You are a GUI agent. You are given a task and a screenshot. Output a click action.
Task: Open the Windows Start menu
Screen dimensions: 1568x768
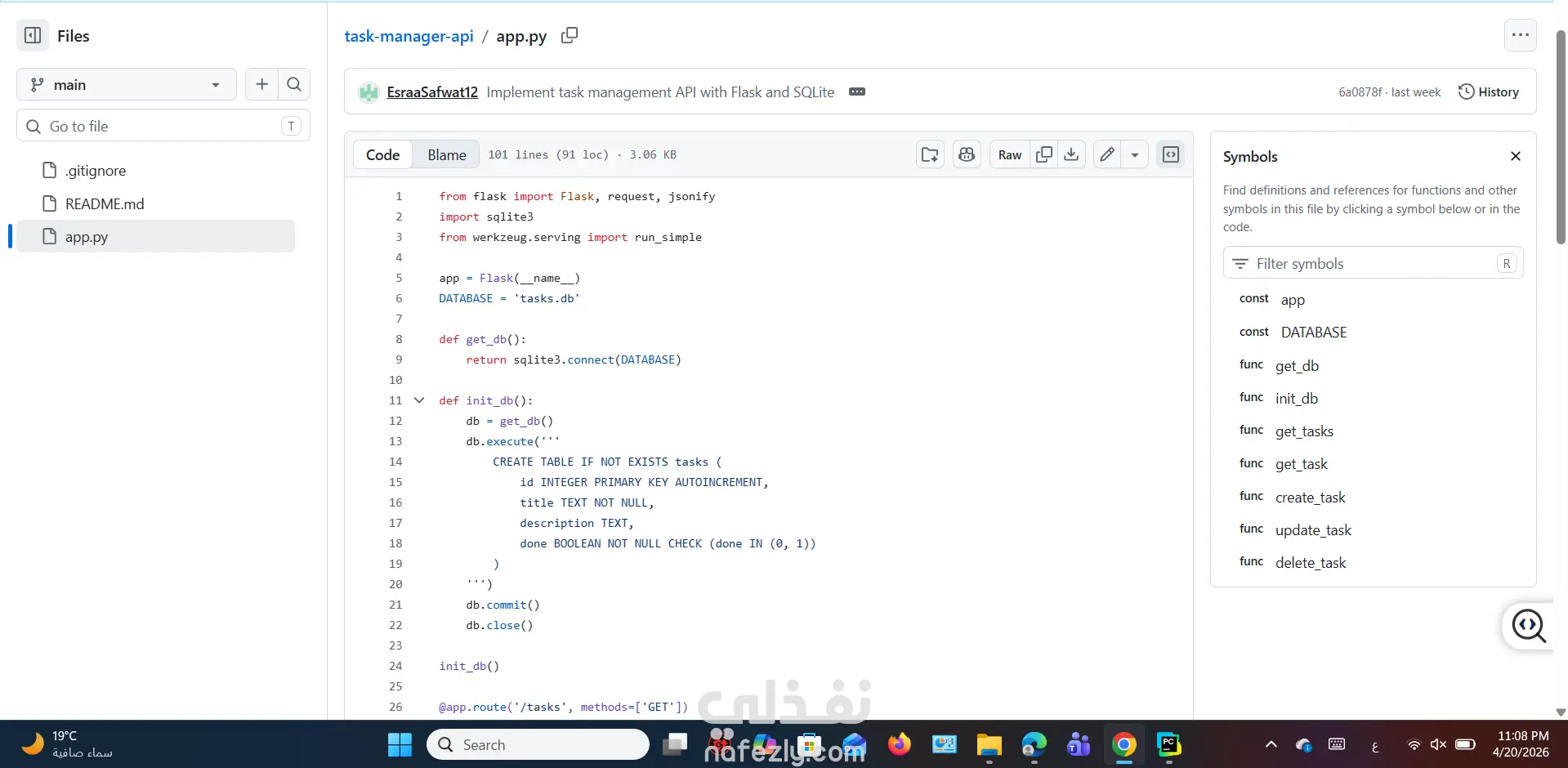400,744
